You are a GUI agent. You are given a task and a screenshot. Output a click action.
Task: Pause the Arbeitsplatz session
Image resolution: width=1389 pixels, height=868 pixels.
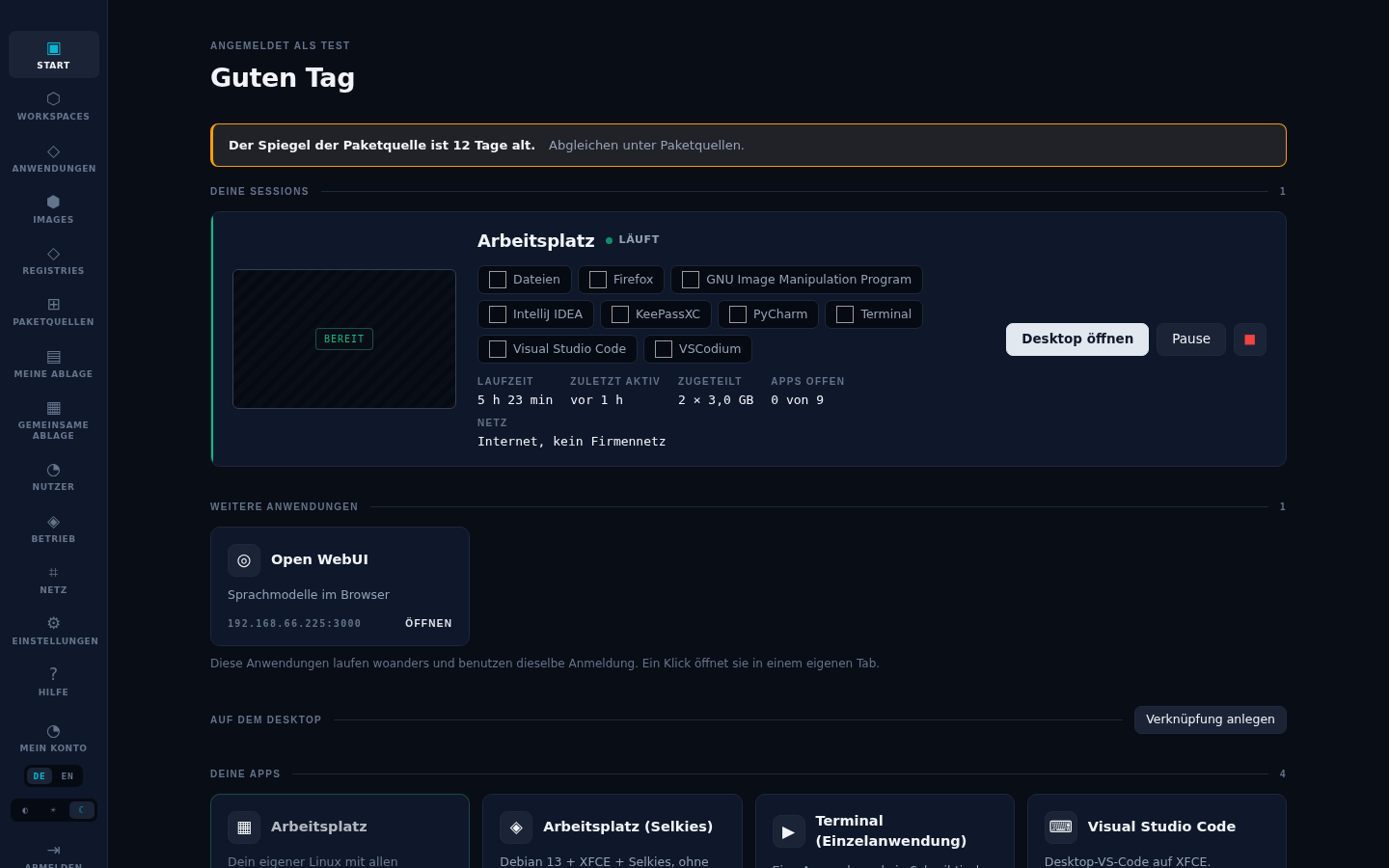tap(1191, 339)
